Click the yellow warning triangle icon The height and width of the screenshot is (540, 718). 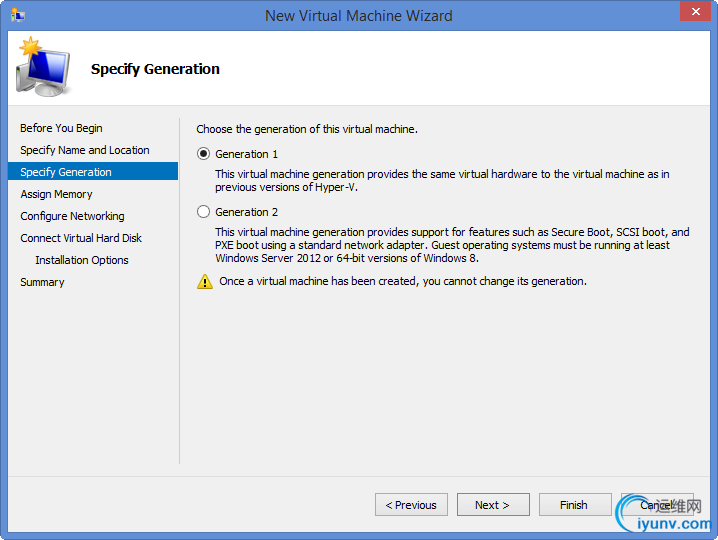pyautogui.click(x=205, y=281)
